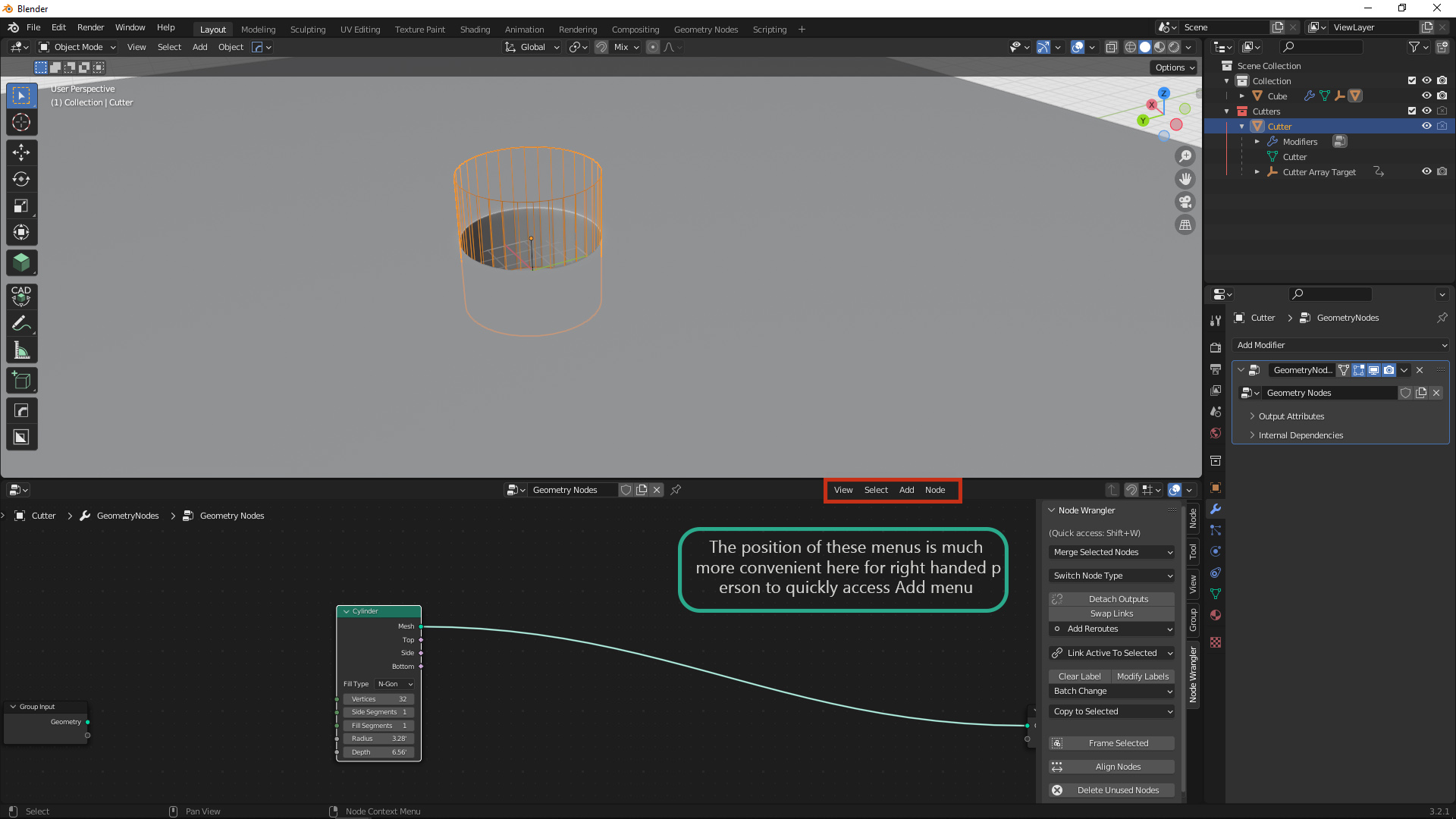Expand the Output Attributes panel
The height and width of the screenshot is (819, 1456).
point(1291,416)
